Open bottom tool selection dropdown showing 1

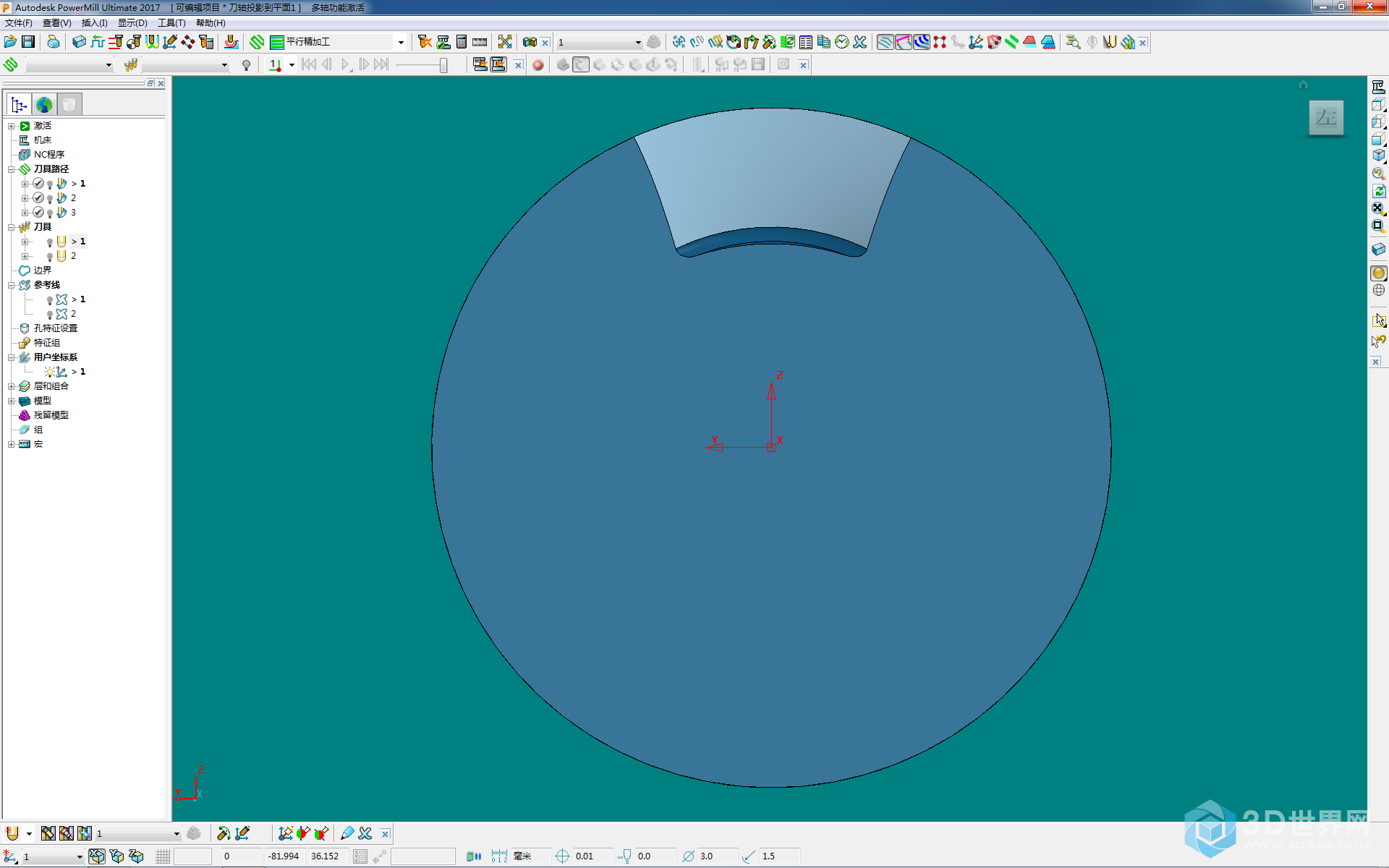(x=176, y=834)
